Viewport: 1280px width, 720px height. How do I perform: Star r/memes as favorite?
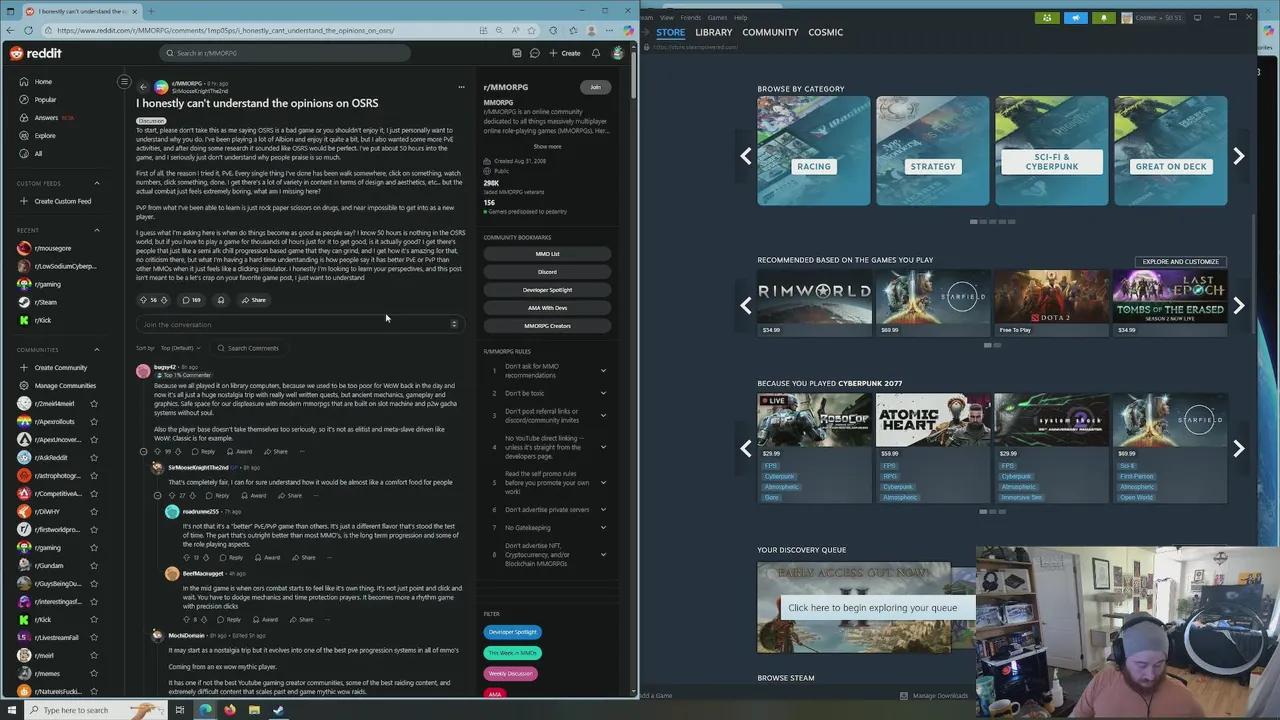point(94,674)
